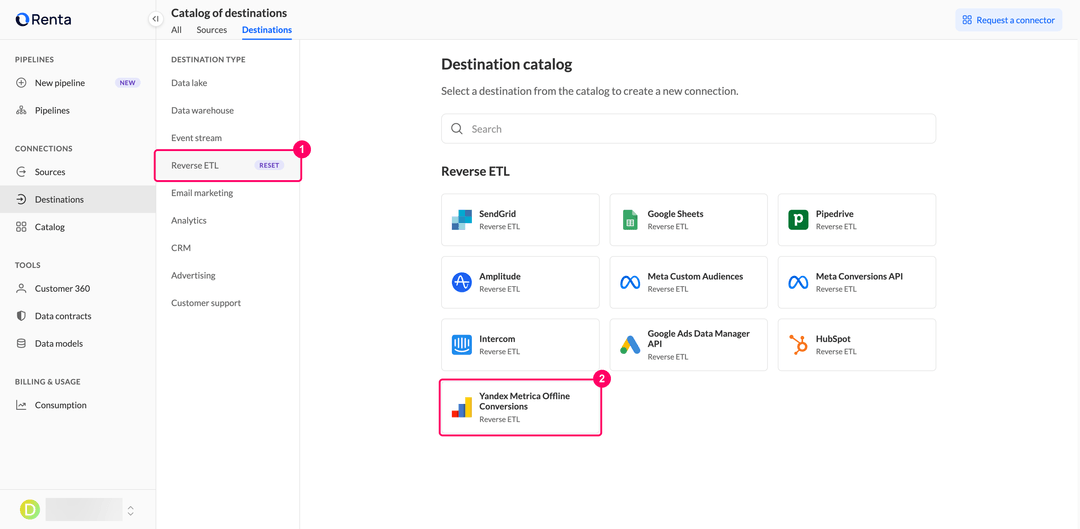
Task: Collapse the sidebar with arrow button
Action: point(156,19)
